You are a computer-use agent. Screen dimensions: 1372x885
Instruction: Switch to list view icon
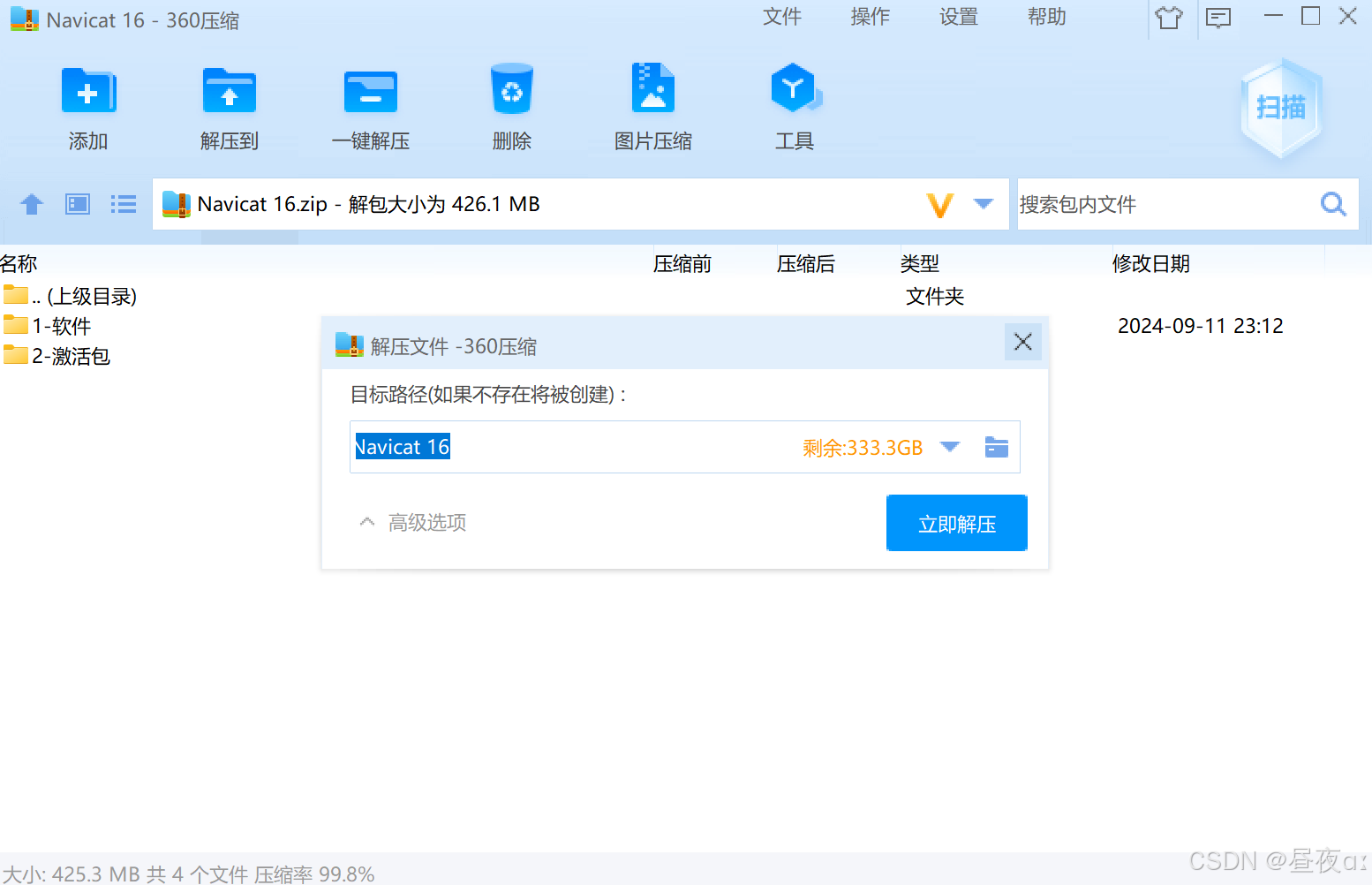click(124, 204)
